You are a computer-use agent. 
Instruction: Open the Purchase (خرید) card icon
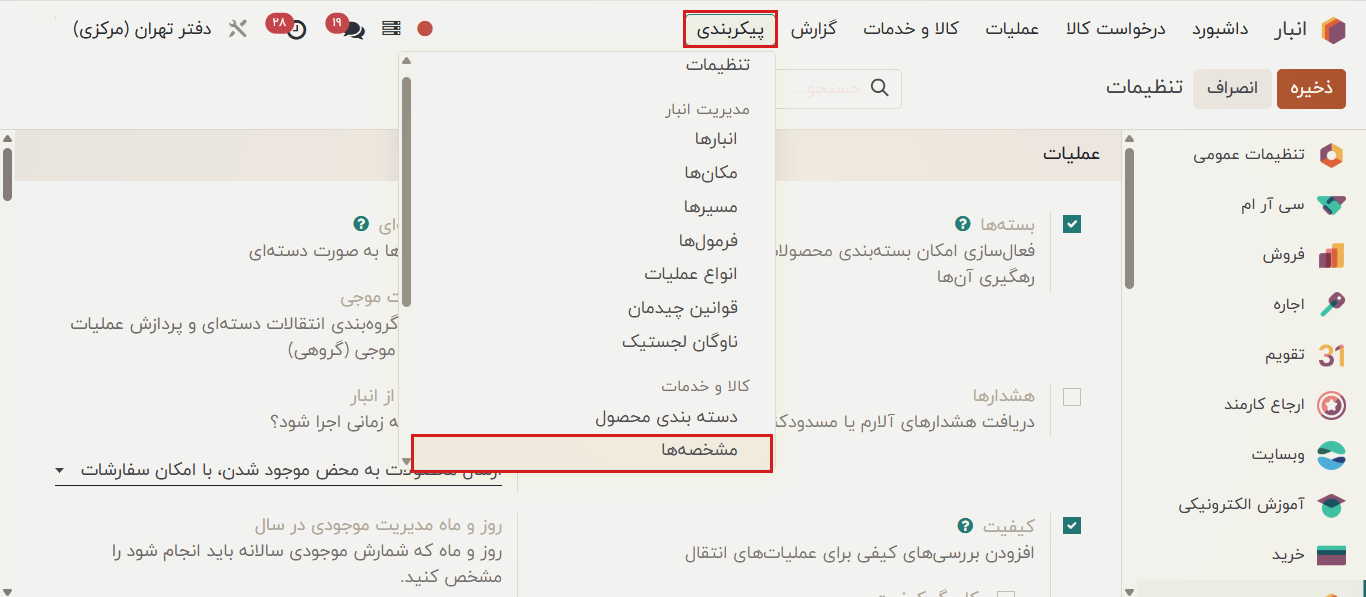pos(1331,555)
